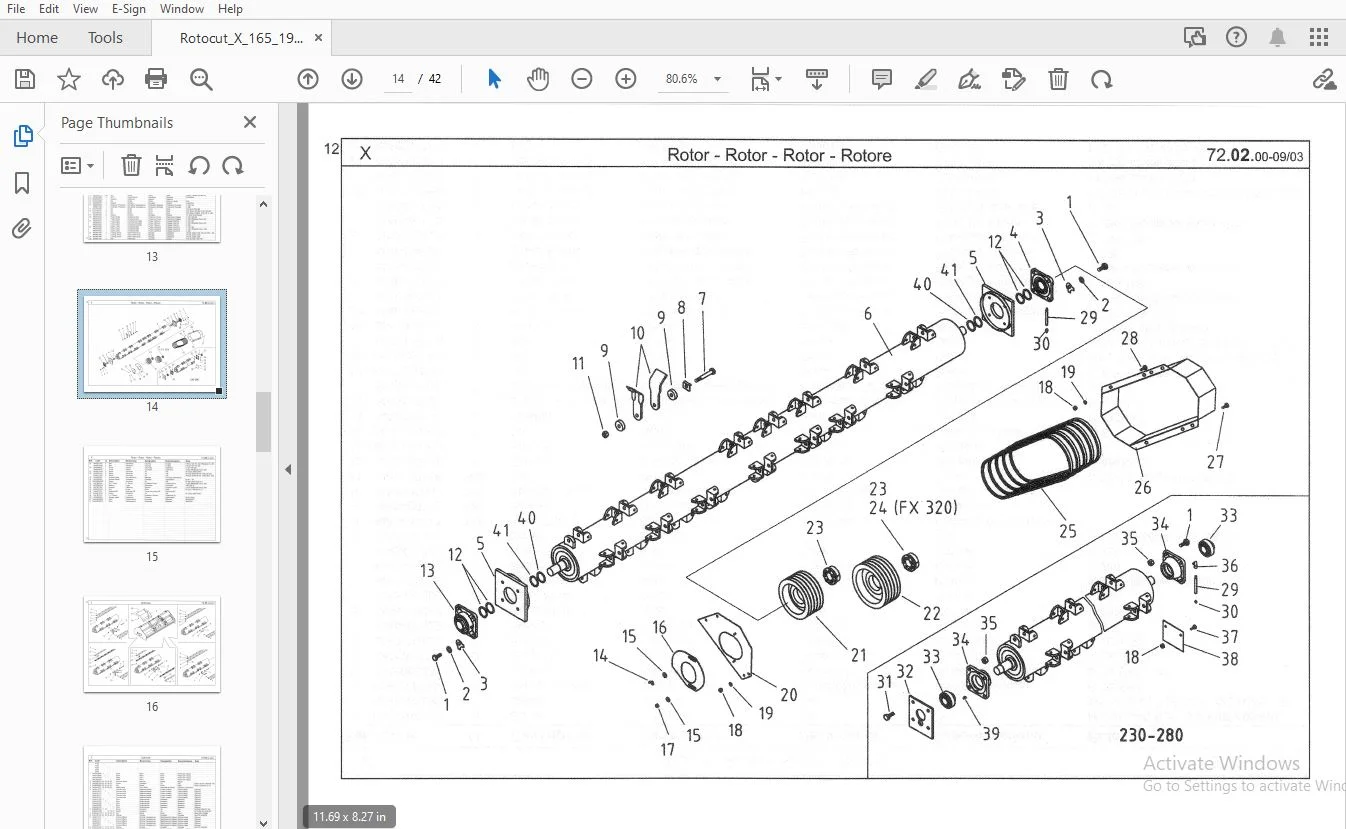Viewport: 1346px width, 829px height.
Task: Save the file using the floppy disk icon
Action: click(x=25, y=79)
